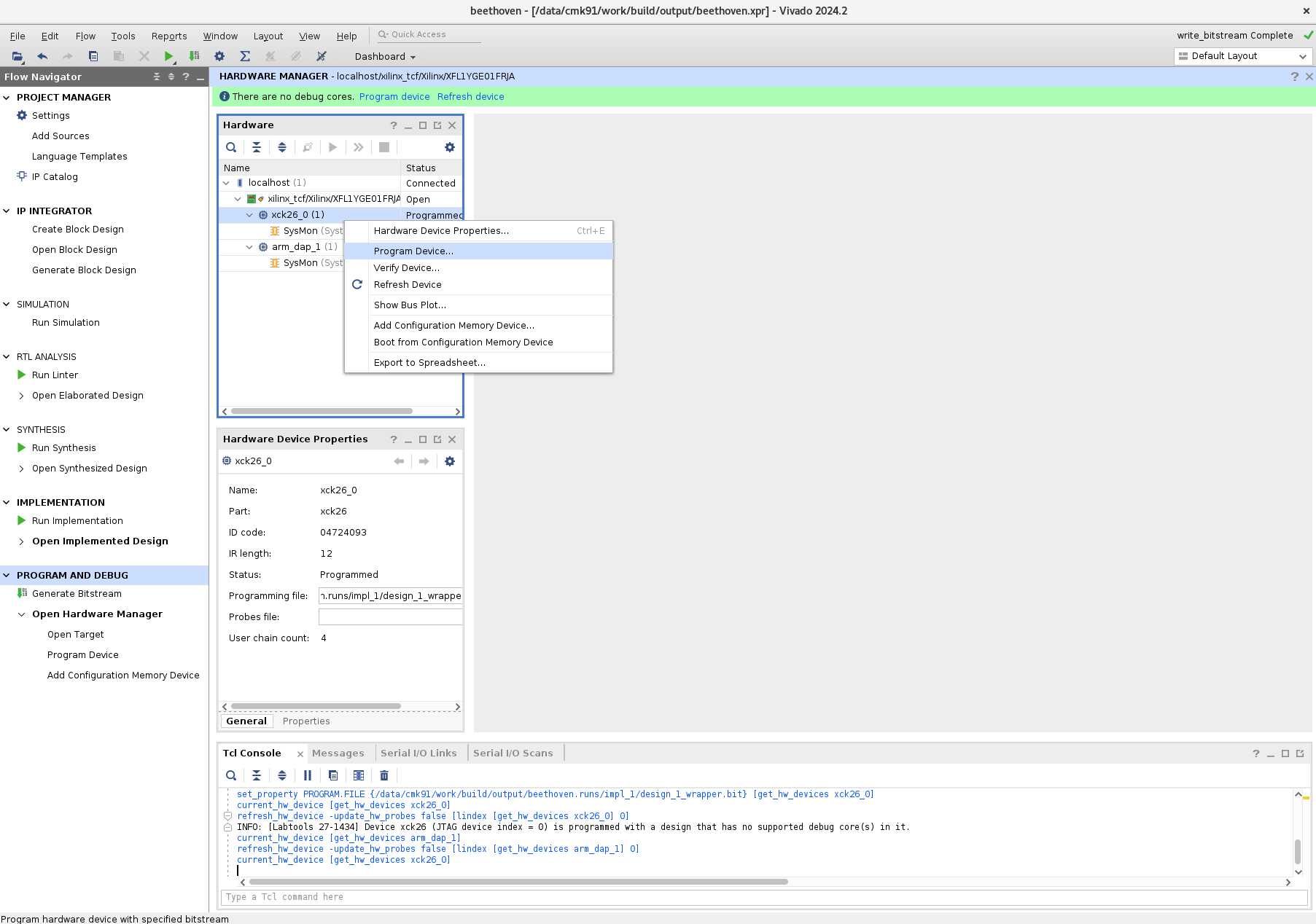Click the green Run flow icon
Screen dimensions: 1316x924
168,56
